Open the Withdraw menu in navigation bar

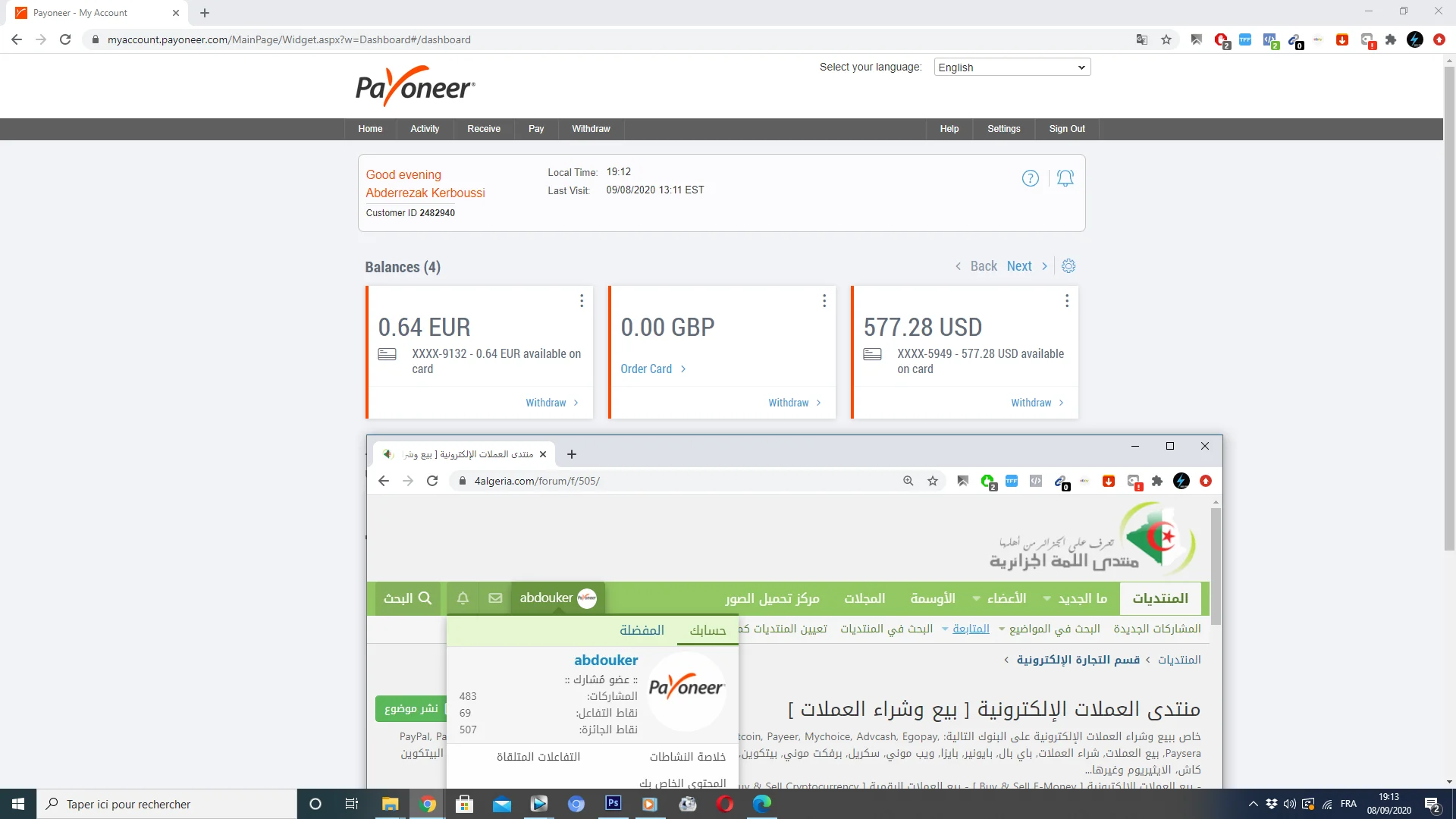[591, 129]
